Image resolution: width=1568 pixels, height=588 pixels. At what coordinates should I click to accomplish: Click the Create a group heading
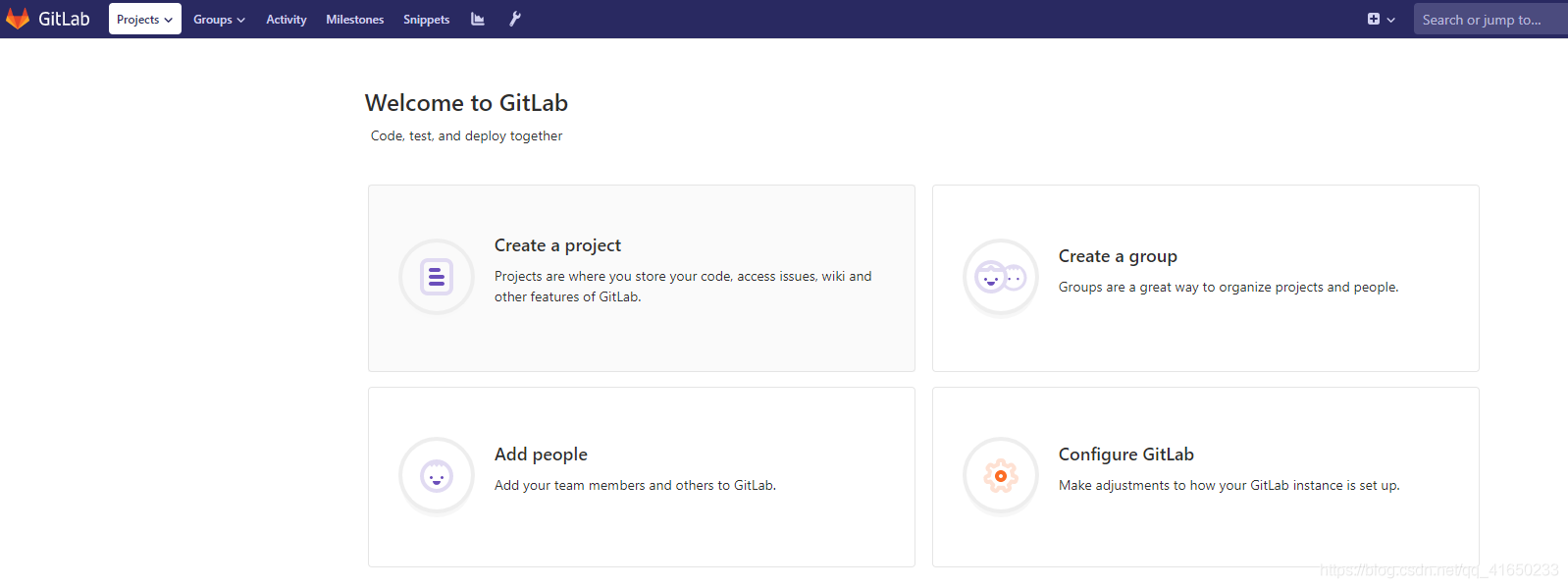(1118, 256)
